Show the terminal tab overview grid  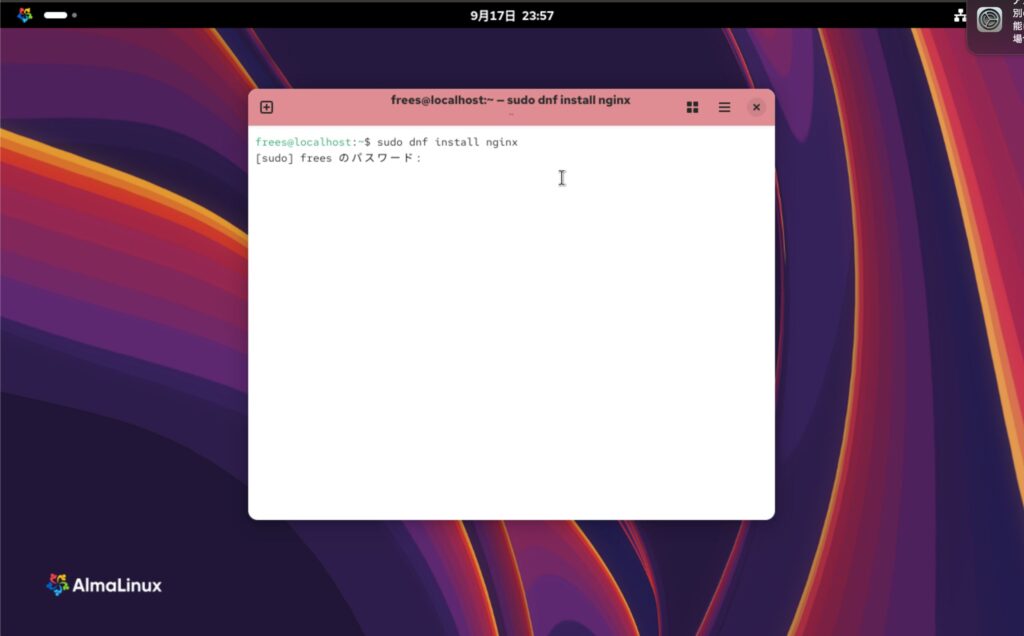pyautogui.click(x=692, y=107)
